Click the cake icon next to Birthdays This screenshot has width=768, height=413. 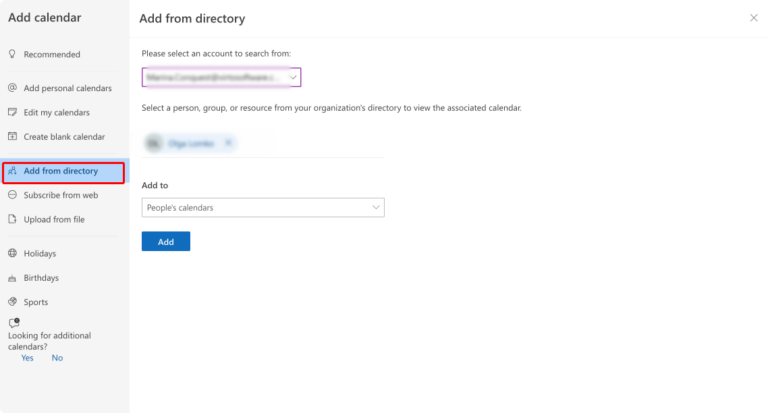point(12,278)
